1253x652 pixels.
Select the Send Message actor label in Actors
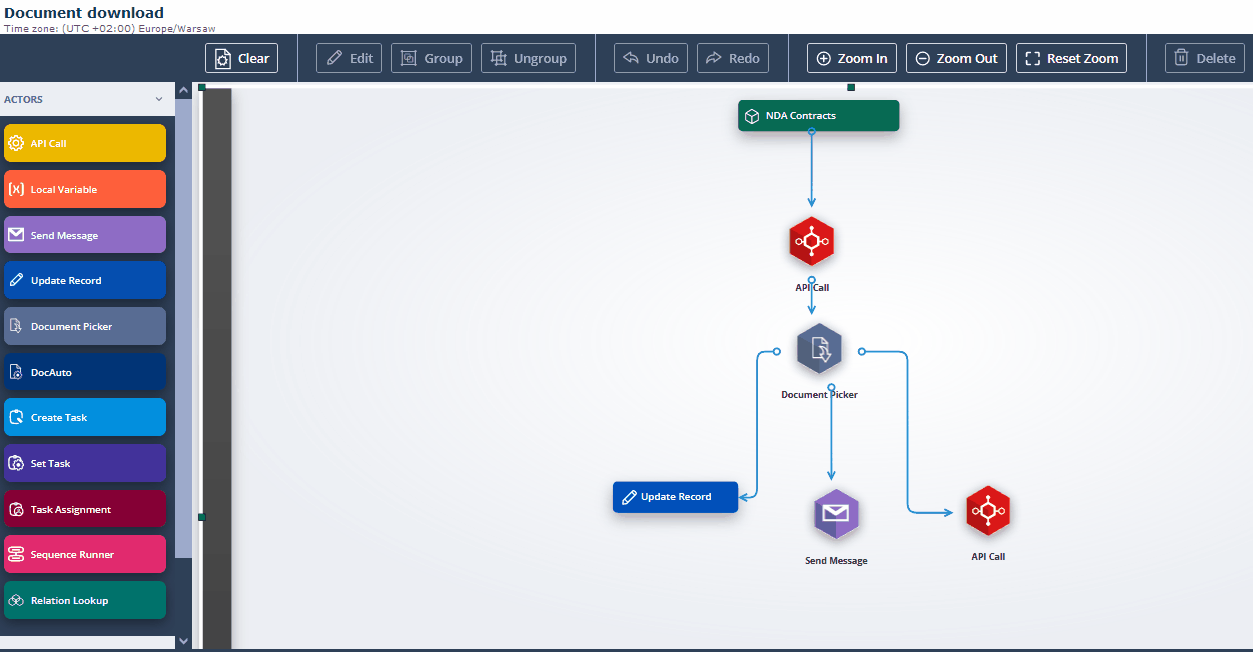64,236
